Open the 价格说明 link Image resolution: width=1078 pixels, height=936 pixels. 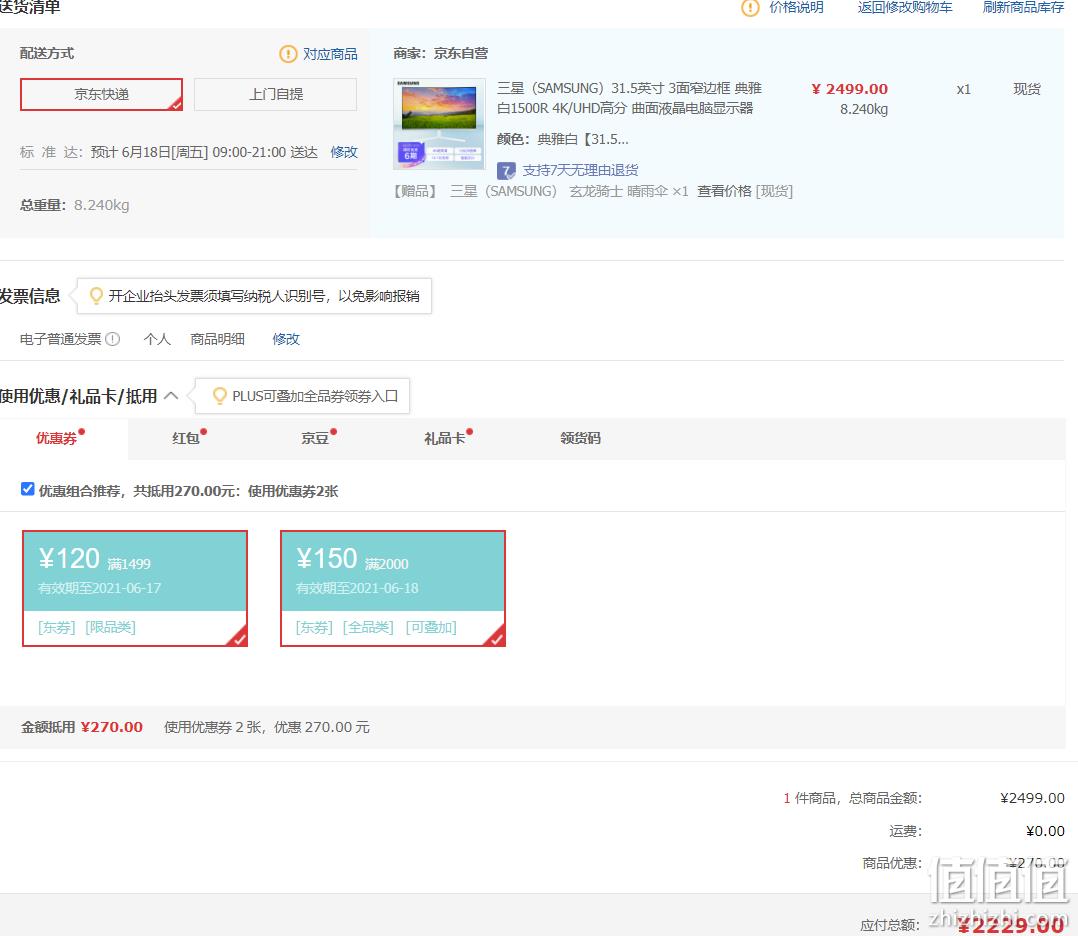point(796,8)
